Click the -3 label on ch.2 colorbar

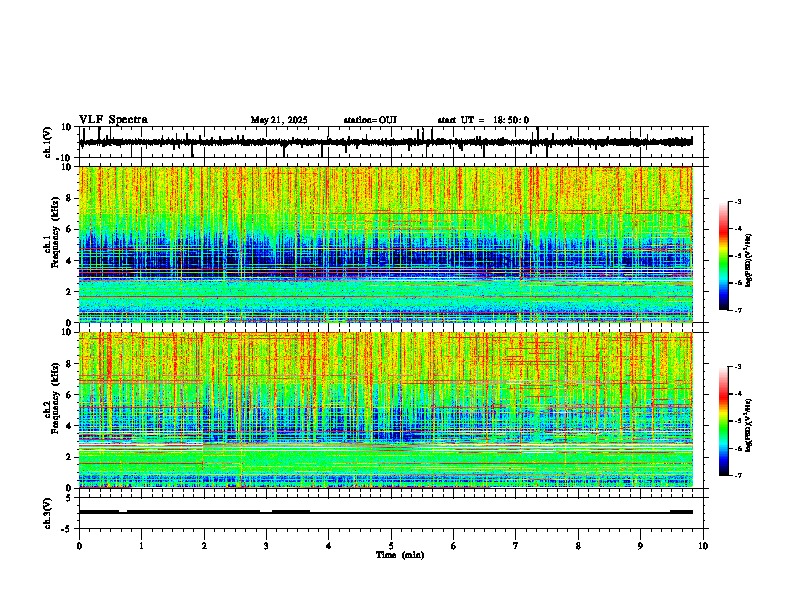(x=737, y=367)
